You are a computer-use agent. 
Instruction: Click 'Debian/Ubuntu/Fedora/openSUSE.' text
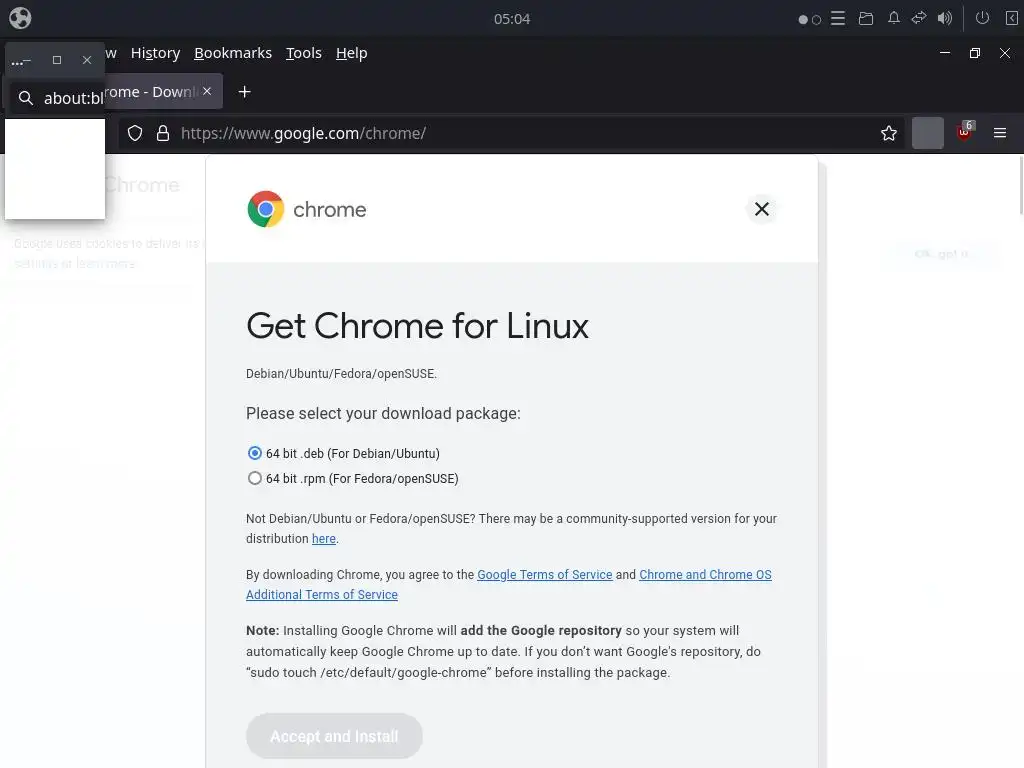tap(341, 374)
